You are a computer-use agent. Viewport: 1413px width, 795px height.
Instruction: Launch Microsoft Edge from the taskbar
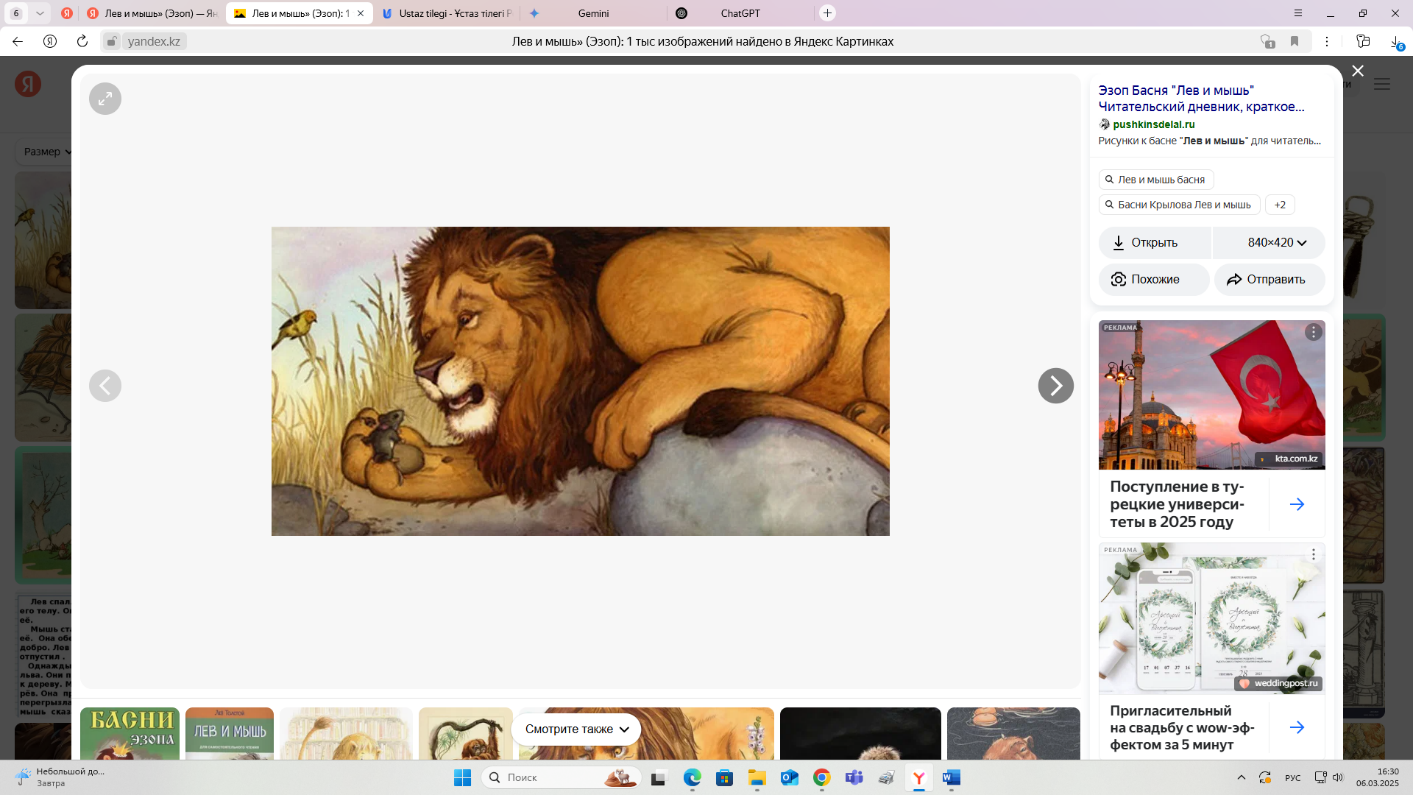(x=692, y=777)
